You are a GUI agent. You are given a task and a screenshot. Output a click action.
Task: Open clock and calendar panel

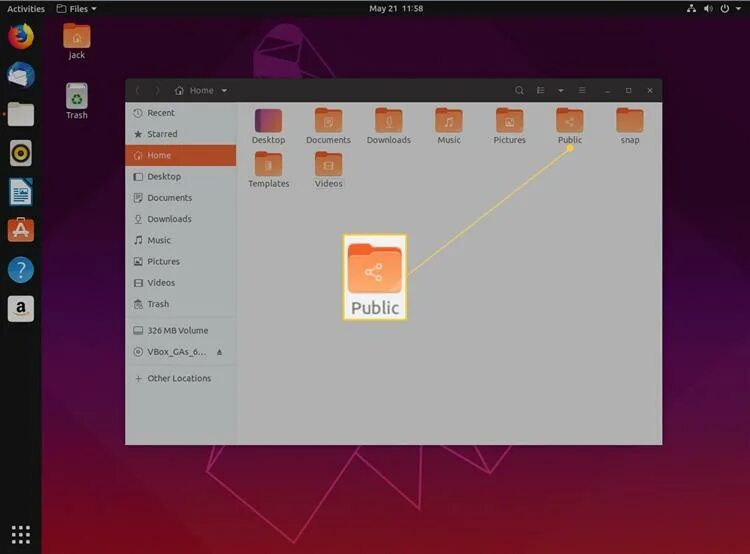(396, 9)
